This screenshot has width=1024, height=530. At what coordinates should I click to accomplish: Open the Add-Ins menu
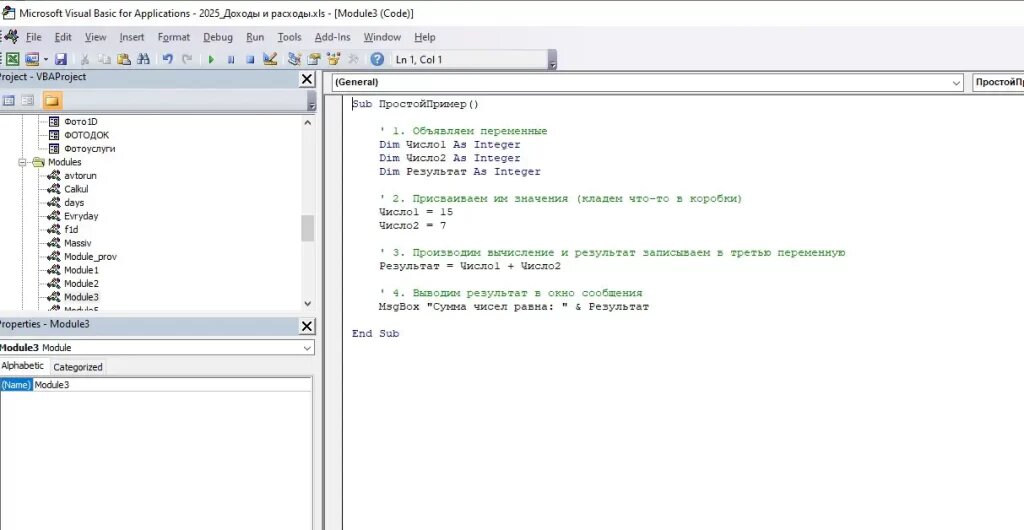332,37
